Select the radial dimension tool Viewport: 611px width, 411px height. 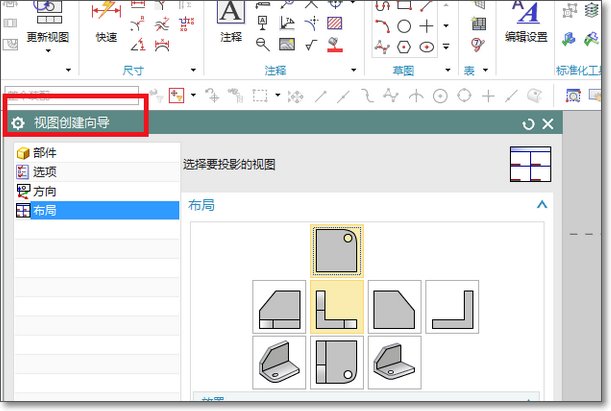tap(138, 24)
